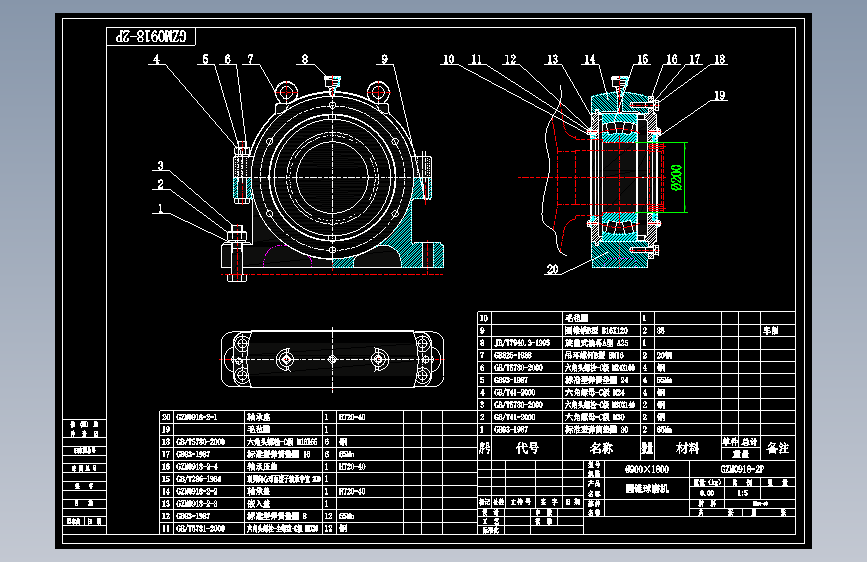Image resolution: width=867 pixels, height=562 pixels.
Task: Select the GZM0918-2P drawing number in title block
Action: [x=742, y=470]
